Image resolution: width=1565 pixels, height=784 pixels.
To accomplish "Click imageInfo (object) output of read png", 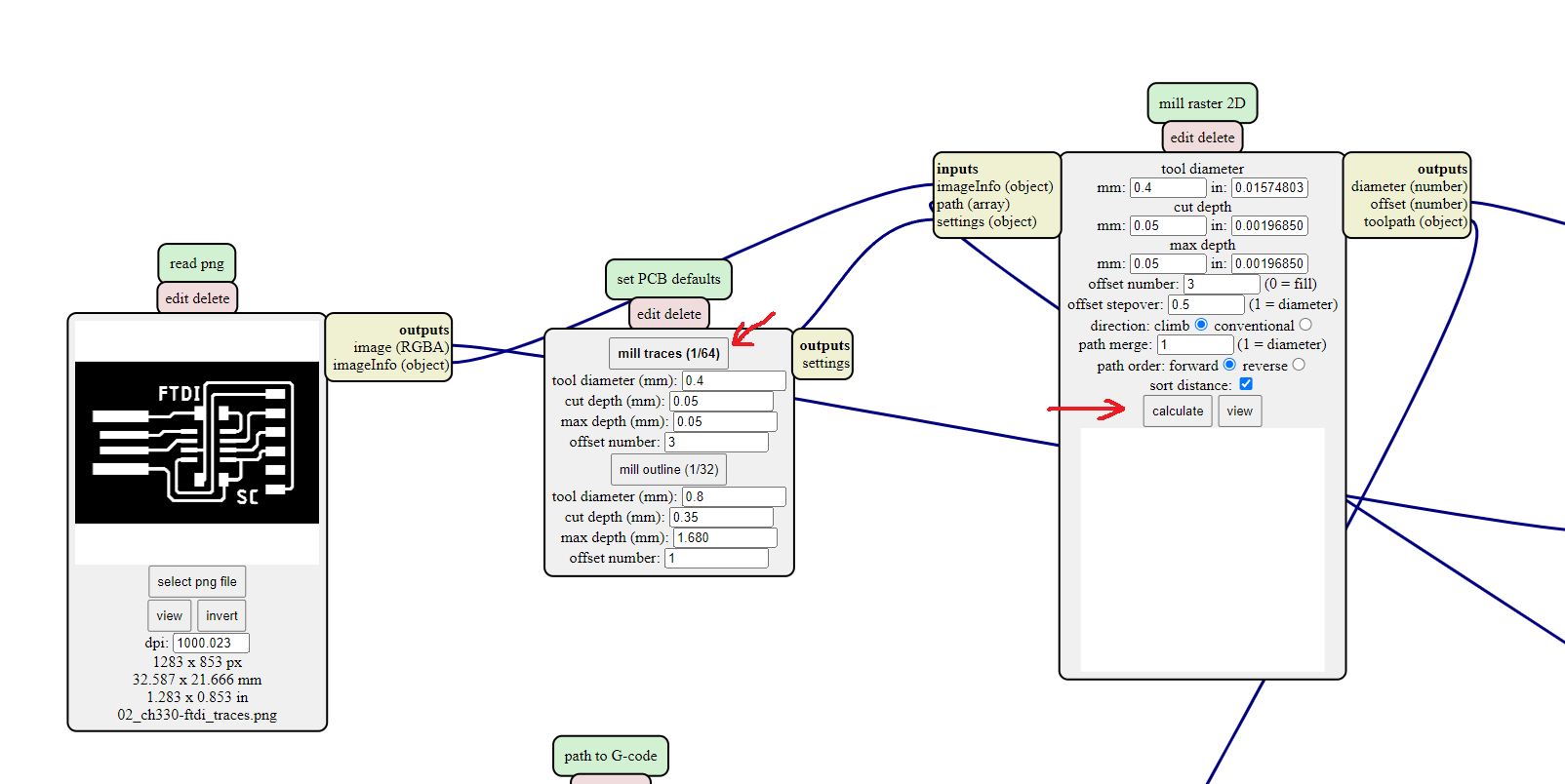I will [x=390, y=365].
